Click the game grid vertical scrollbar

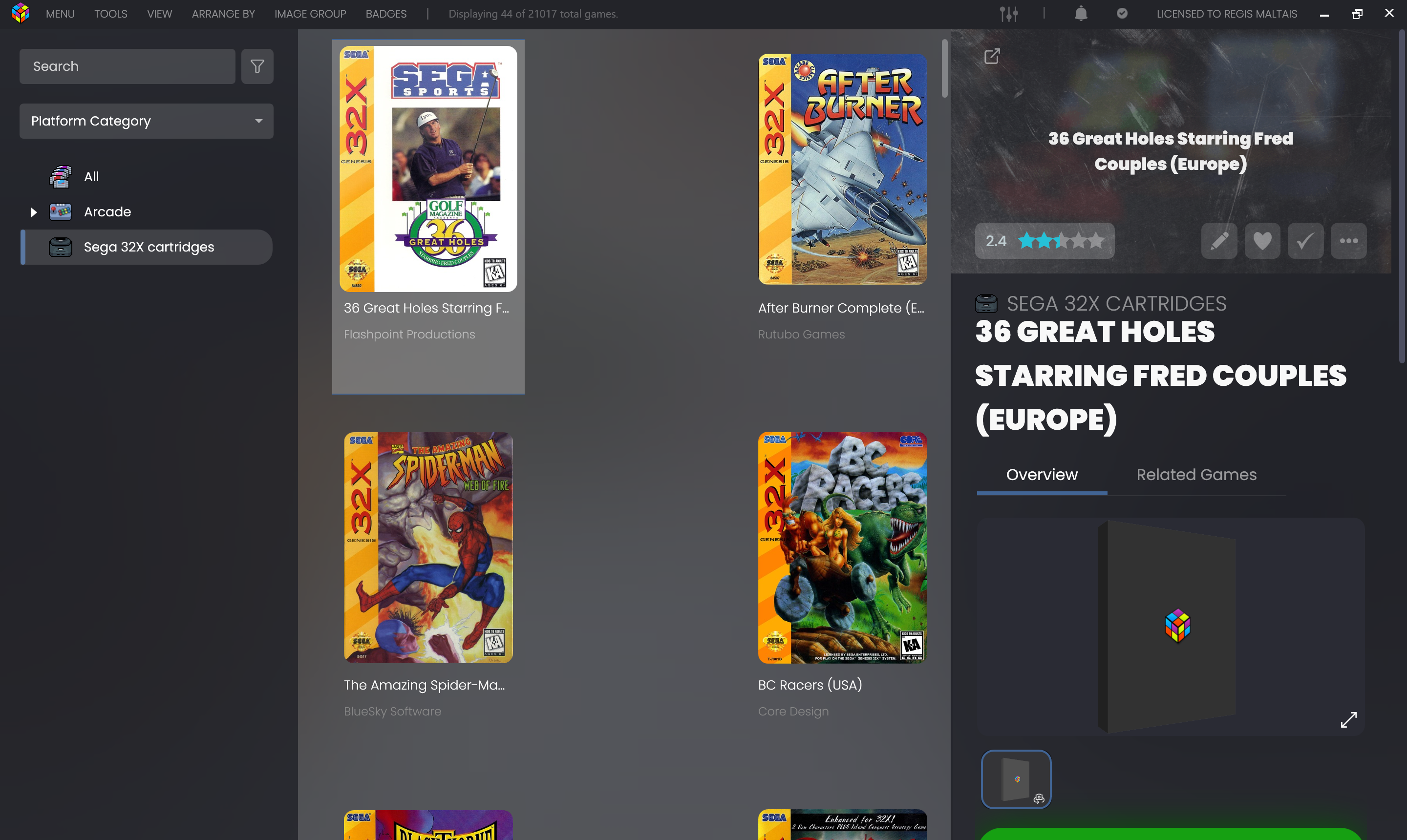pos(944,68)
